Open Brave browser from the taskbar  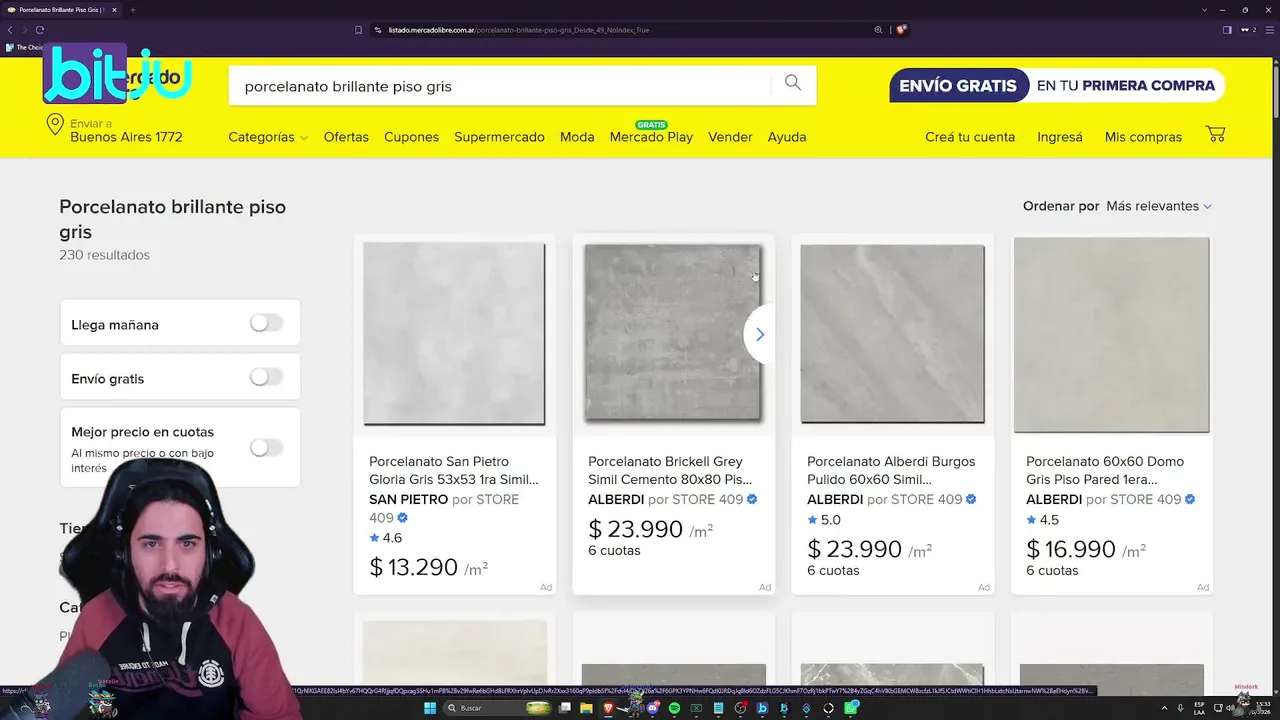[x=608, y=708]
